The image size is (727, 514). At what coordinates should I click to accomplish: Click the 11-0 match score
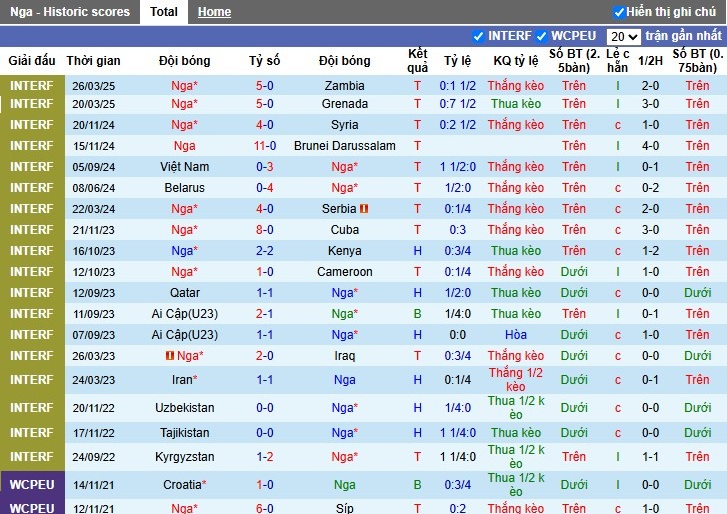click(264, 146)
